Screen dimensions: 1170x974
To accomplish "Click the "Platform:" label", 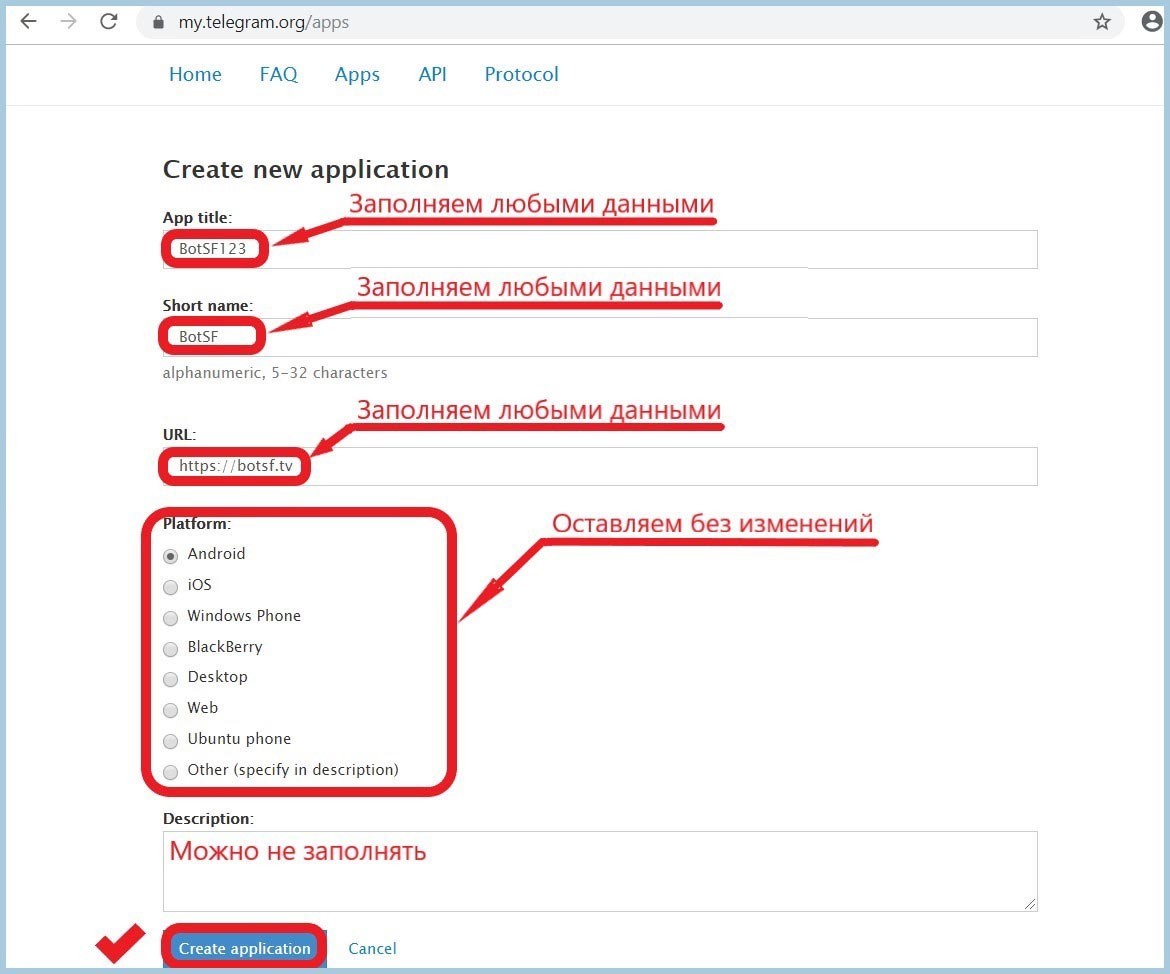I will [x=197, y=523].
